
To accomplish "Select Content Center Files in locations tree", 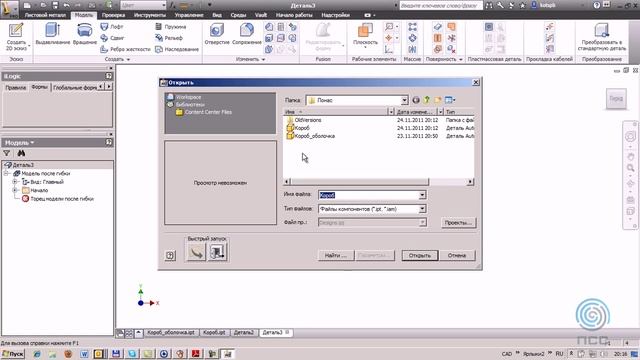I will [x=204, y=112].
